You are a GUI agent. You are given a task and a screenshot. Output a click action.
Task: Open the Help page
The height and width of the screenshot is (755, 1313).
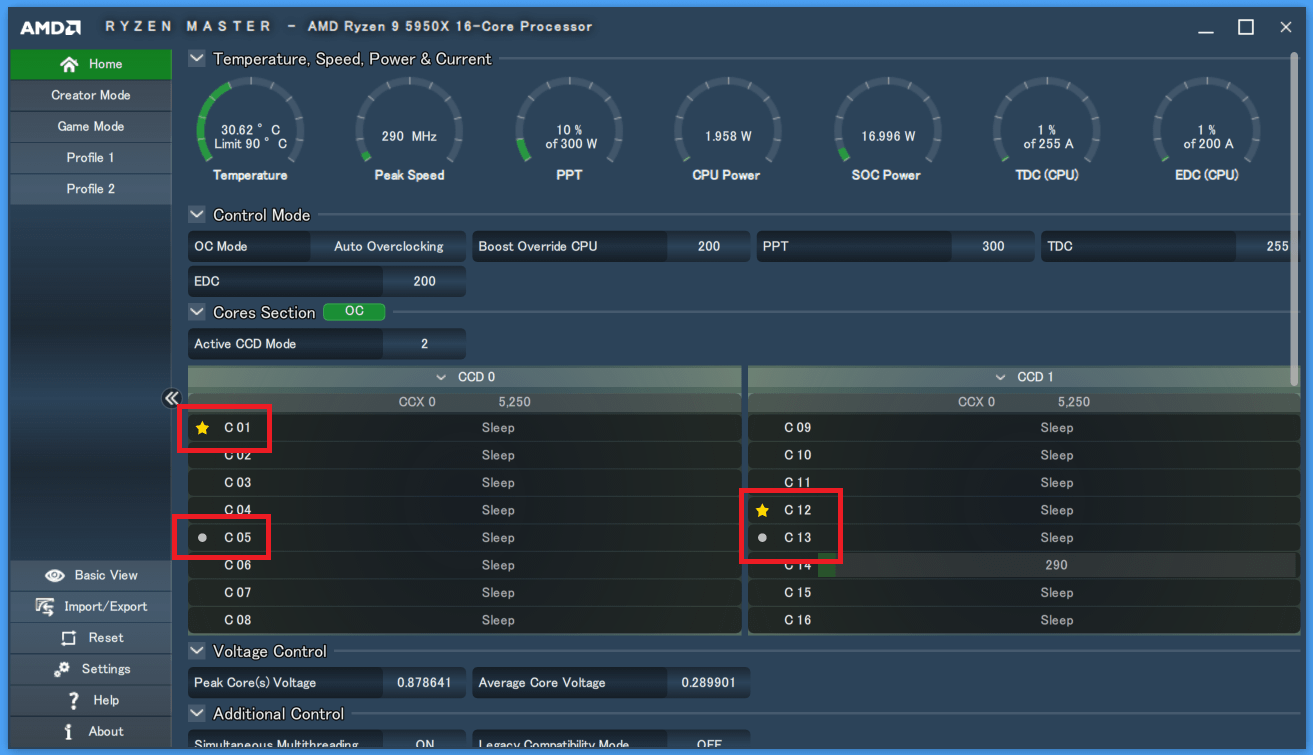[91, 700]
